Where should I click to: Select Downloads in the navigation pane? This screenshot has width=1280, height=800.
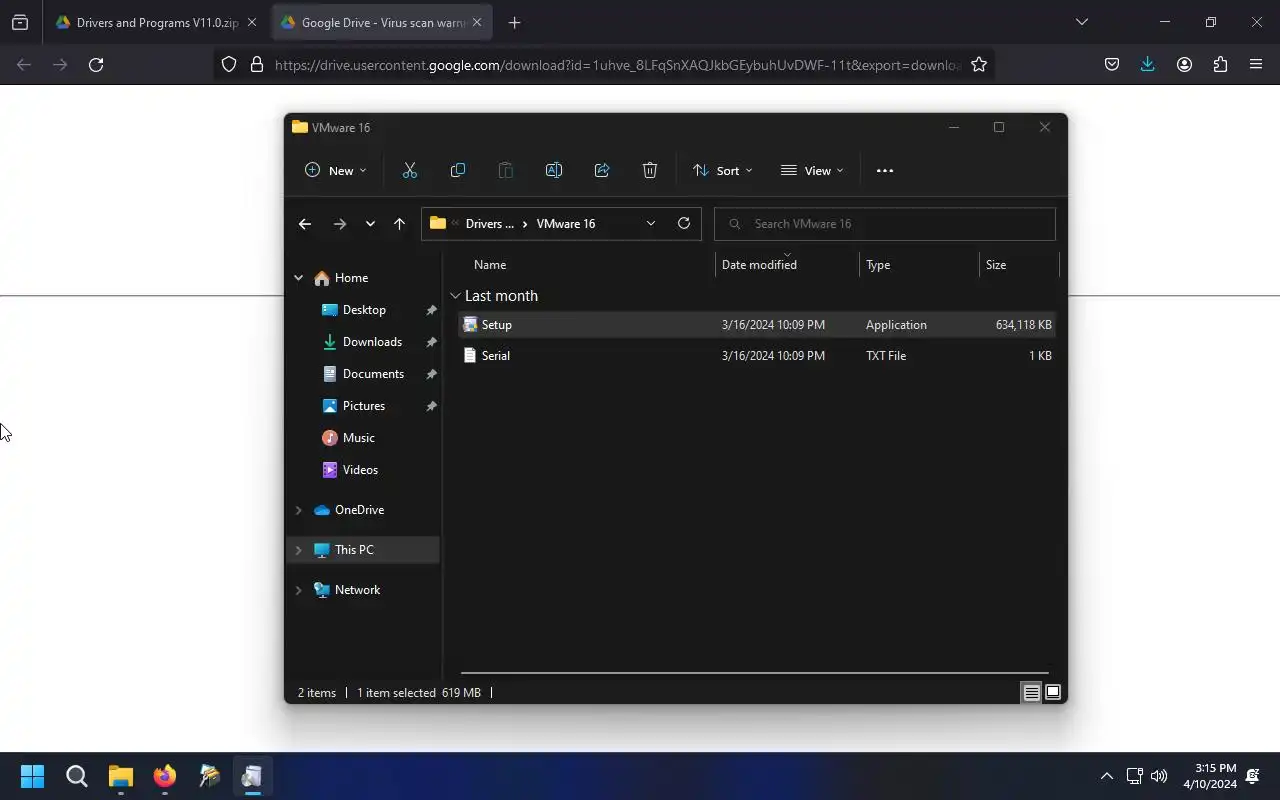[x=364, y=342]
